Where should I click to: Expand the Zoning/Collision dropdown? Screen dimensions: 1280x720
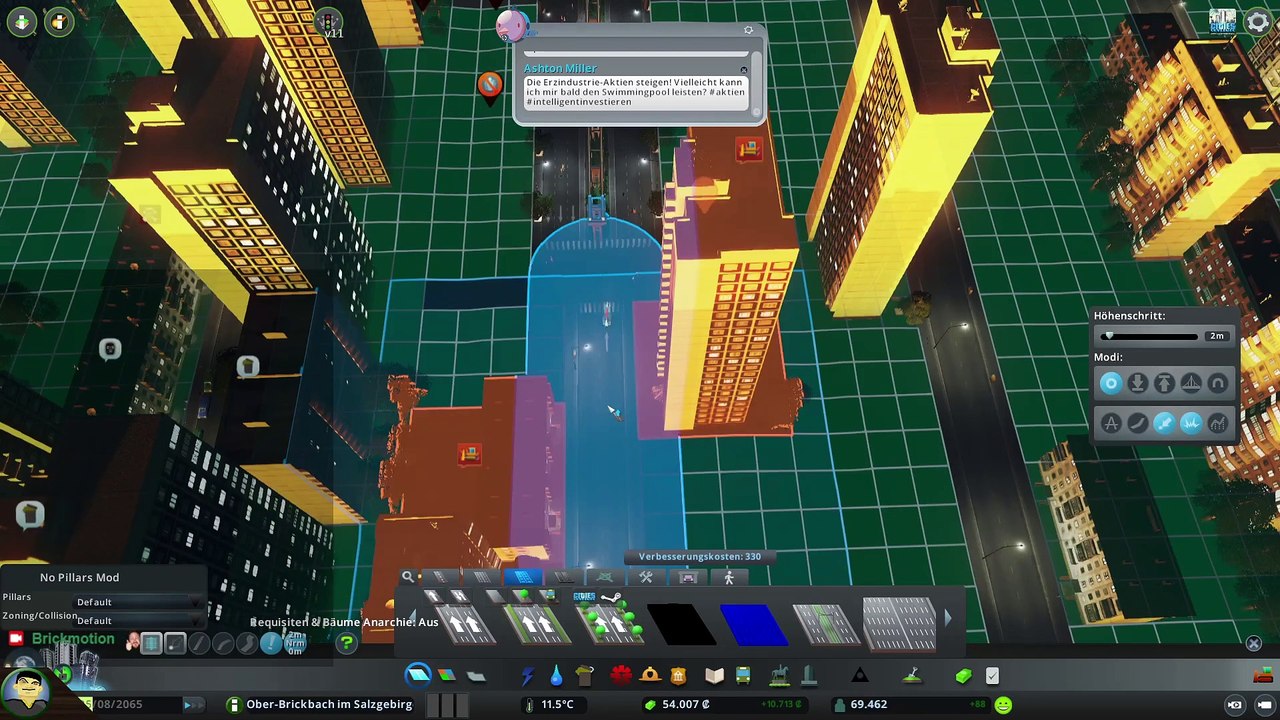[138, 621]
